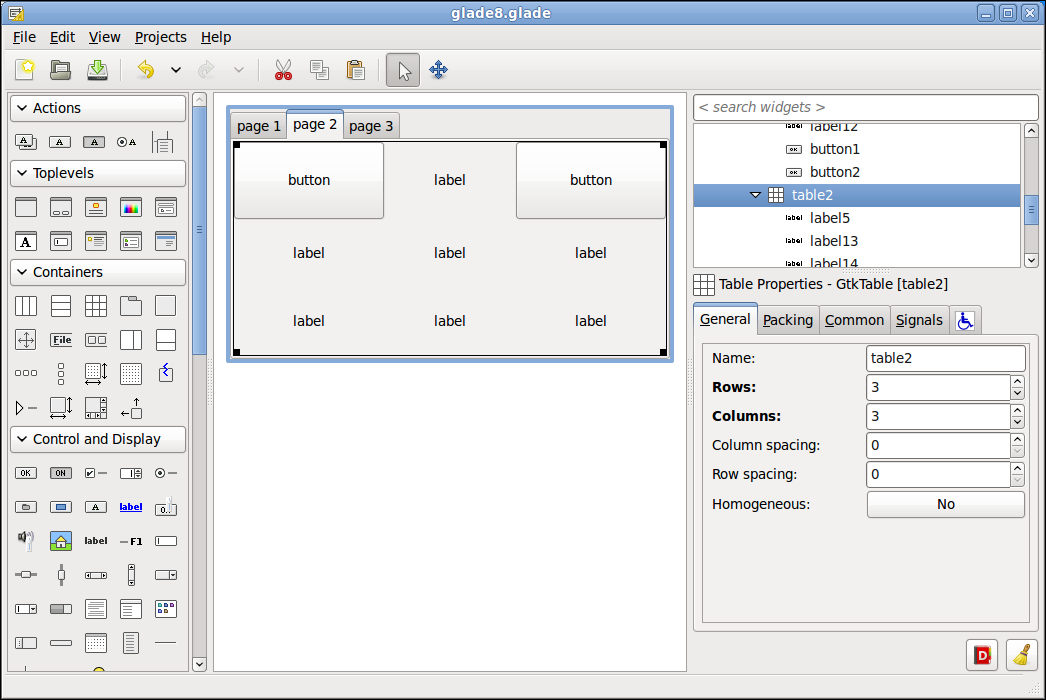Image resolution: width=1046 pixels, height=700 pixels.
Task: Open the undo history dropdown arrow
Action: (175, 69)
